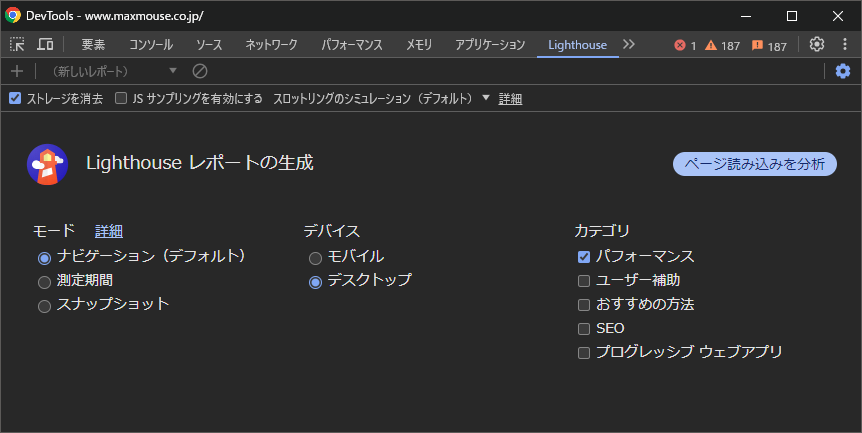Viewport: 862px width, 433px height.
Task: Click the orange issues count icon
Action: [x=758, y=45]
